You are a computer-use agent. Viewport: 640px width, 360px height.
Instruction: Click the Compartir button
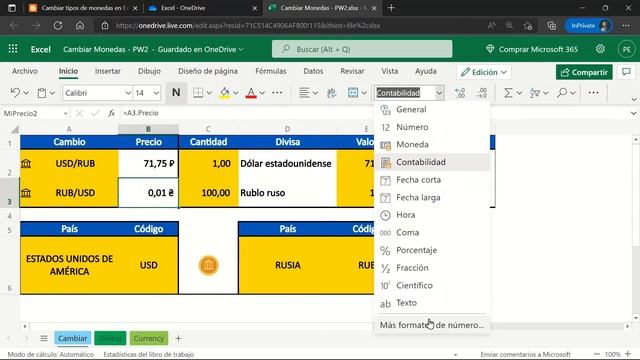point(584,72)
